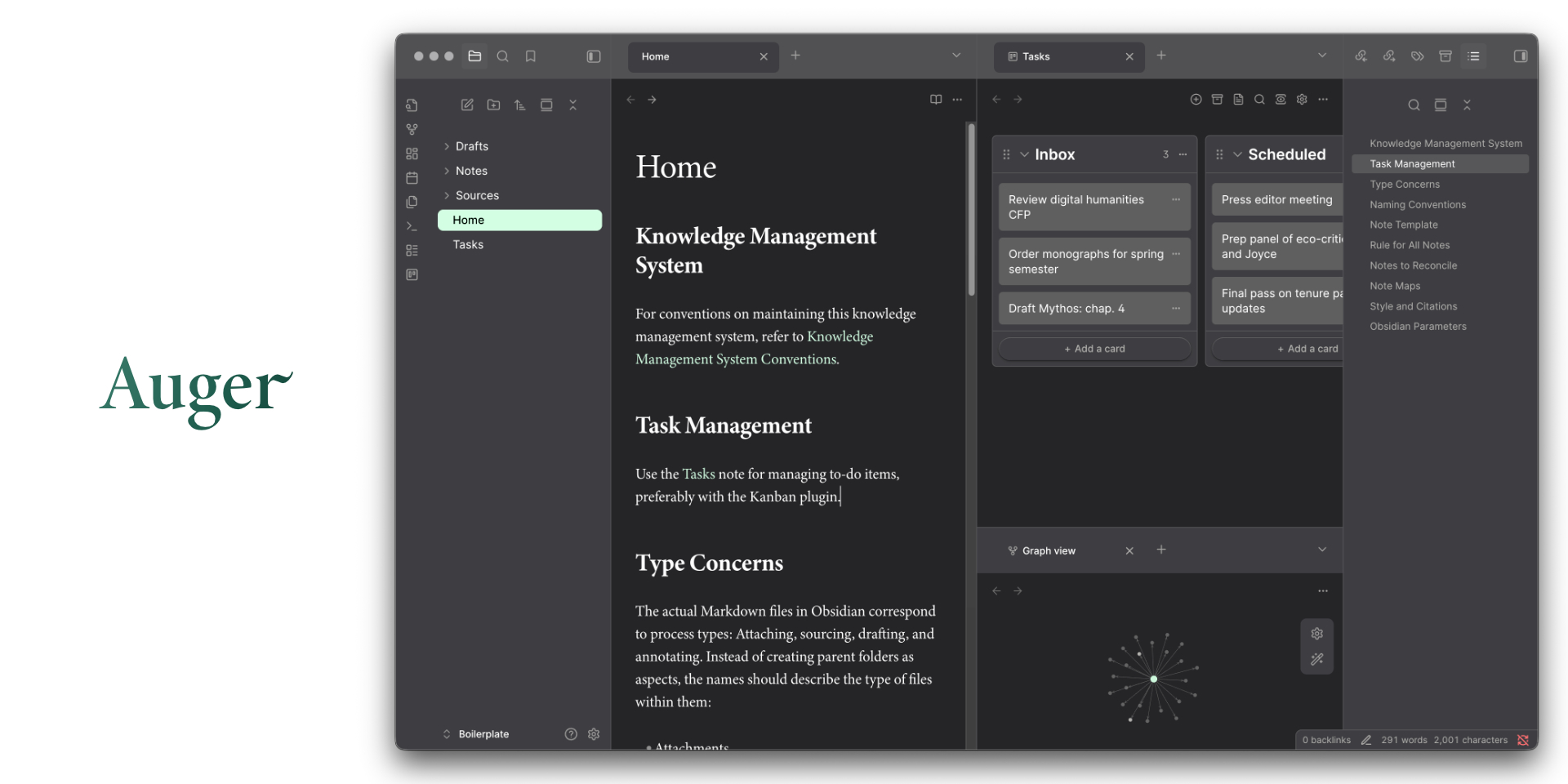
Task: Click the Home note scrollbar
Action: [x=971, y=209]
